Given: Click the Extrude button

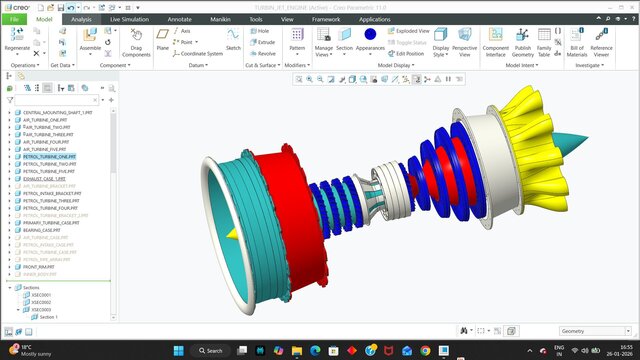Looking at the screenshot, I should point(262,42).
